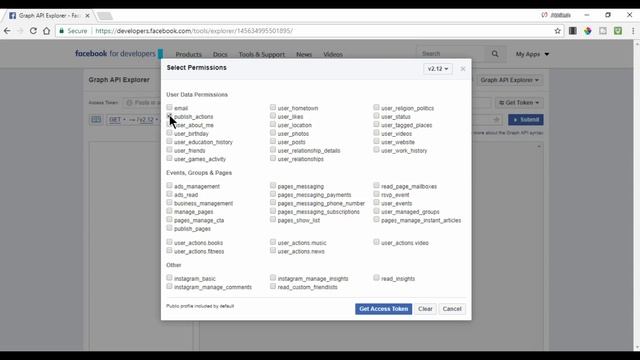The width and height of the screenshot is (640, 360).
Task: Enable the user_events checkbox
Action: (x=376, y=202)
